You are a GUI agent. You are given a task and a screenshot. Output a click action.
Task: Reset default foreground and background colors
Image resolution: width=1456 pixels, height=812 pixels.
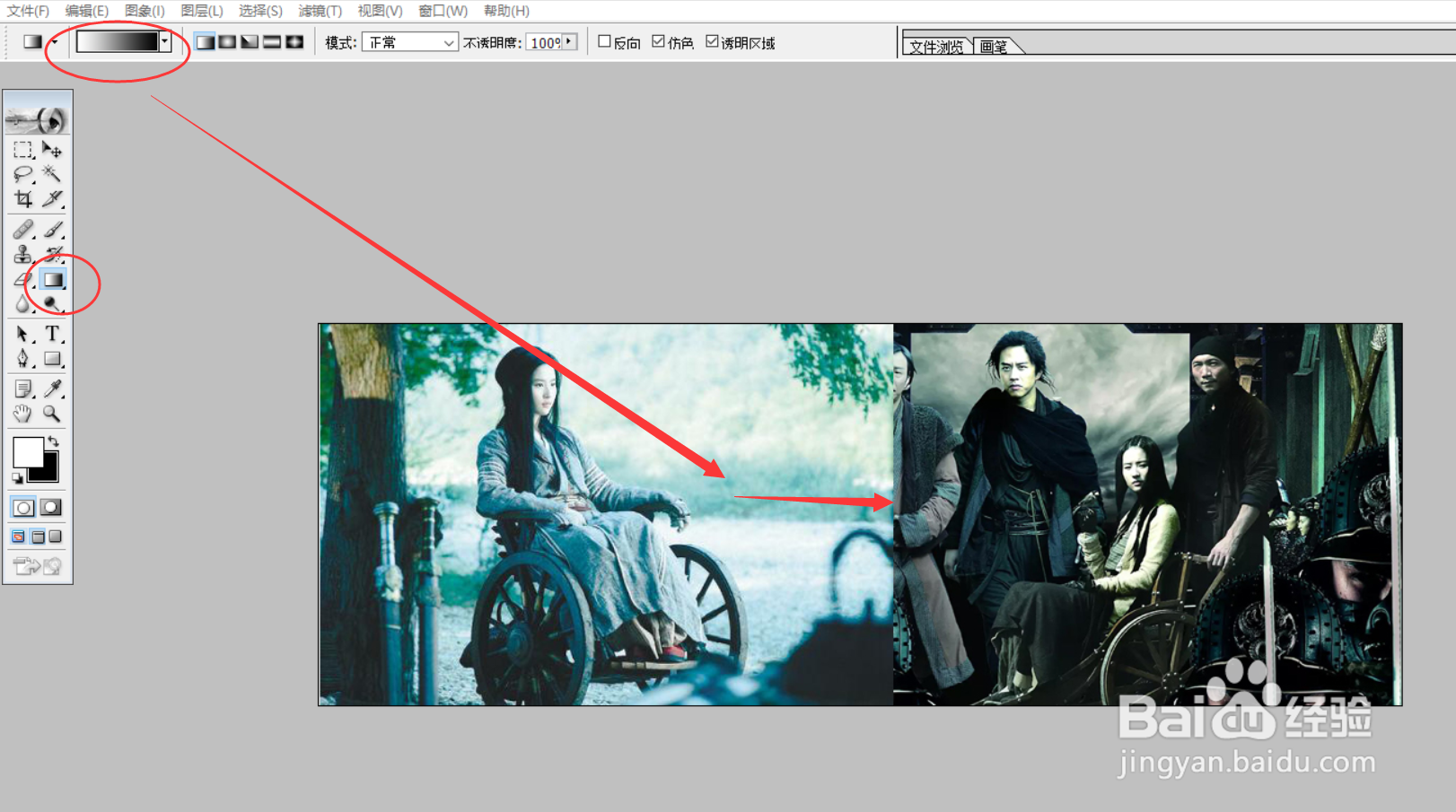[x=18, y=477]
